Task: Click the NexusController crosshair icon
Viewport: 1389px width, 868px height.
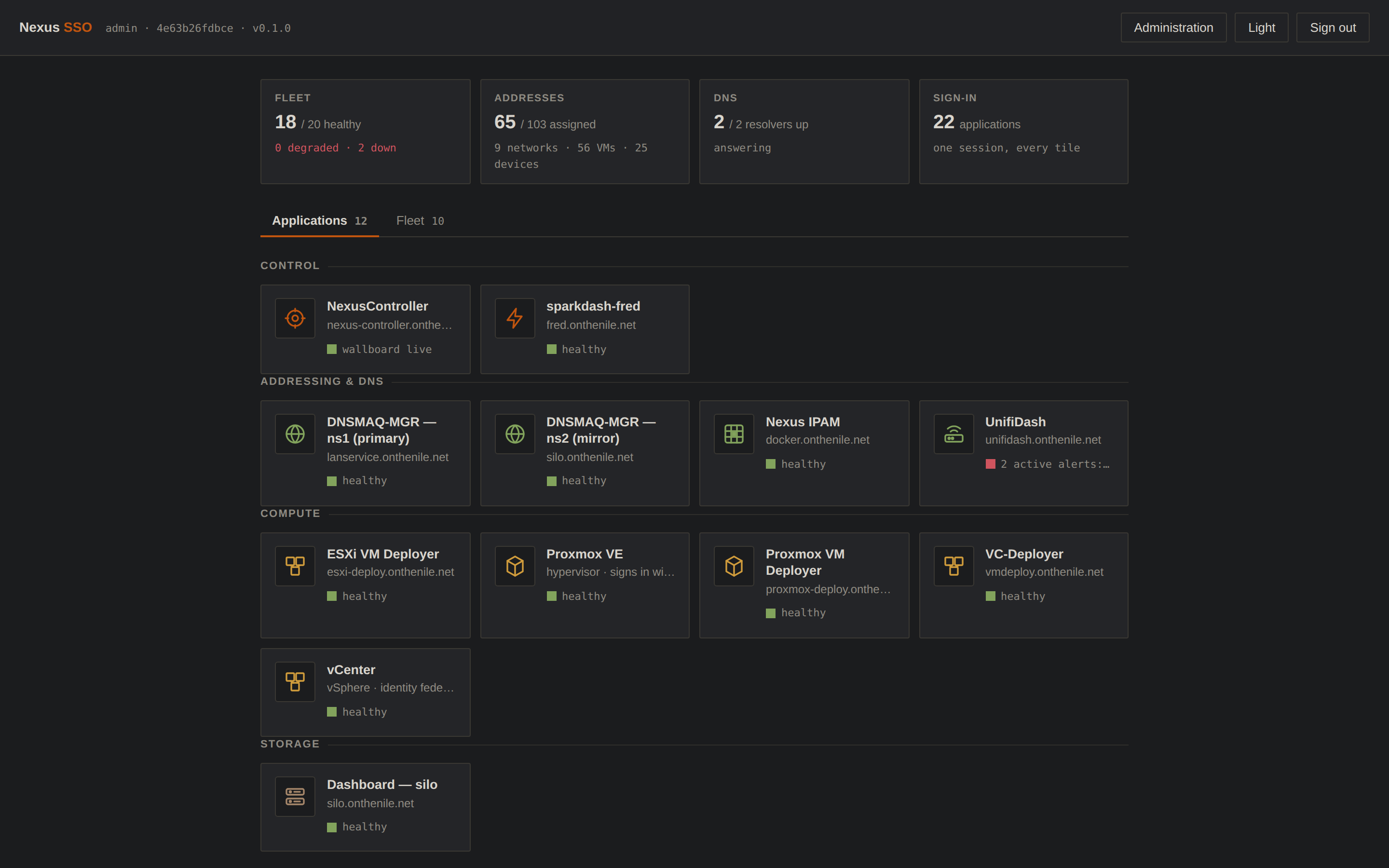Action: click(x=295, y=318)
